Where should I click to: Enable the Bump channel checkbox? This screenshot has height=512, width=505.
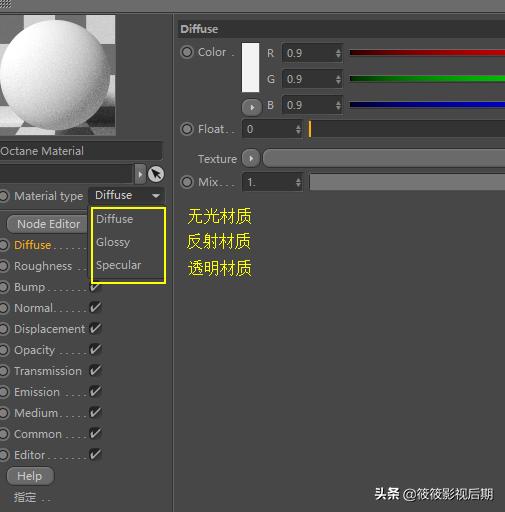(95, 287)
